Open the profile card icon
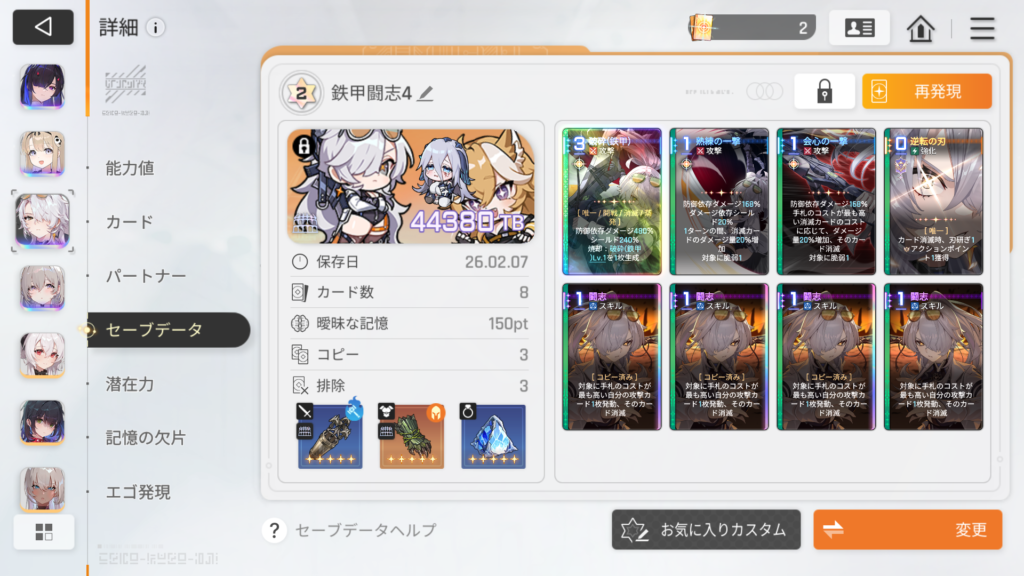Viewport: 1024px width, 576px height. tap(859, 27)
